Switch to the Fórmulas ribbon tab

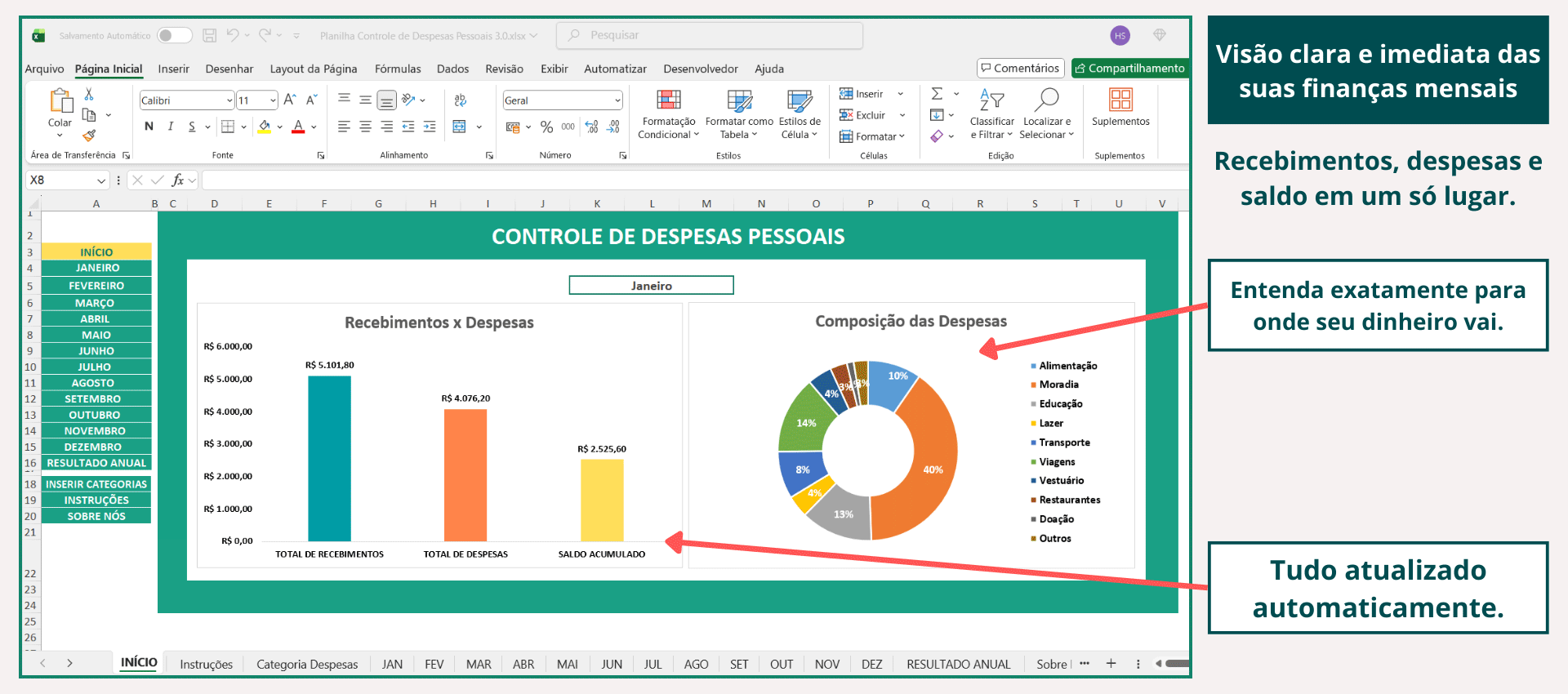pos(398,69)
